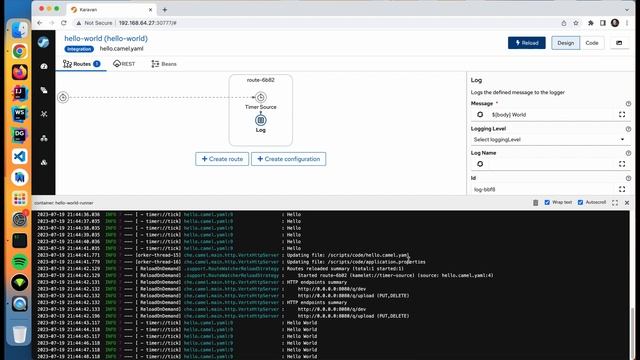This screenshot has height=360, width=640.
Task: Select the Code view toggle
Action: pyautogui.click(x=592, y=43)
